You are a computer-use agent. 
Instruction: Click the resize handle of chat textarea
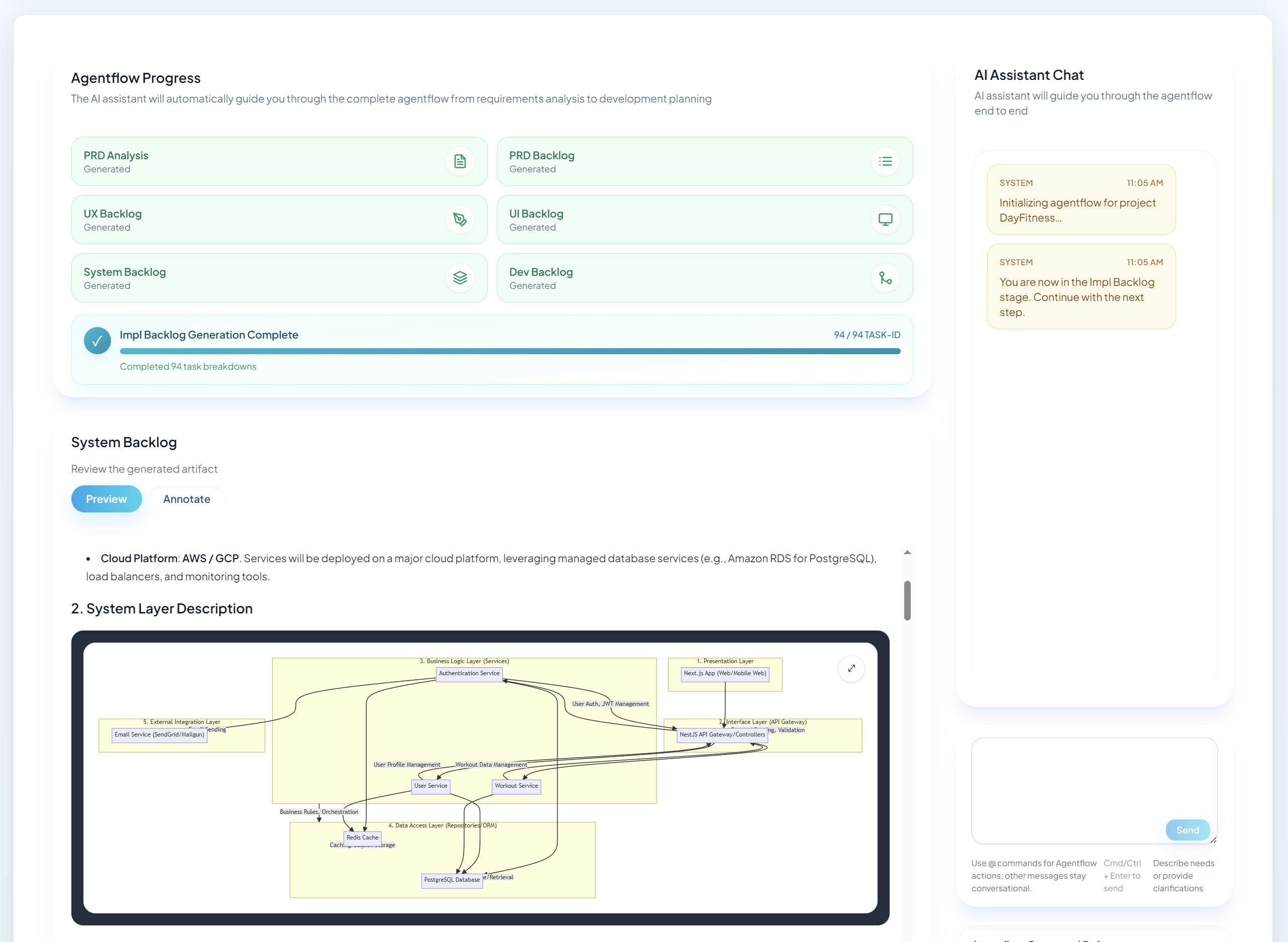pyautogui.click(x=1213, y=840)
